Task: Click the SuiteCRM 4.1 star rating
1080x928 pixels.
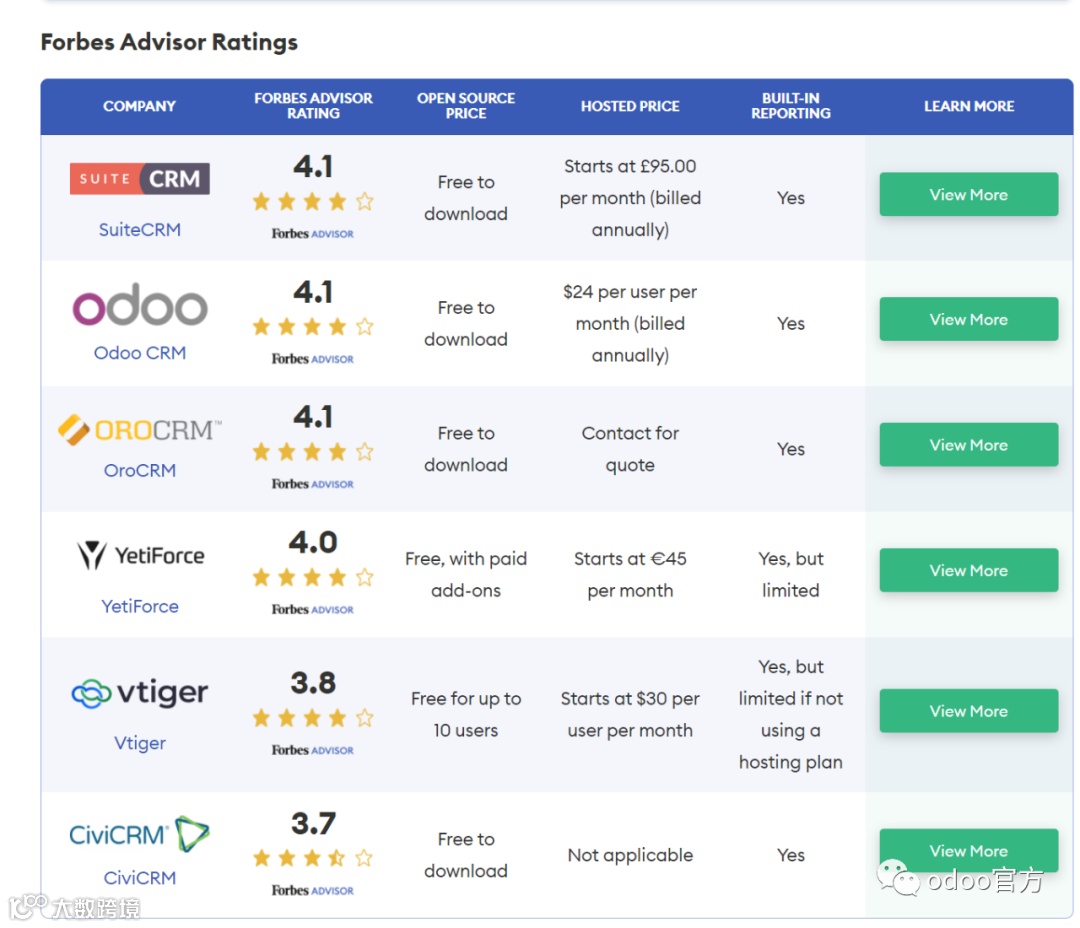Action: [313, 201]
